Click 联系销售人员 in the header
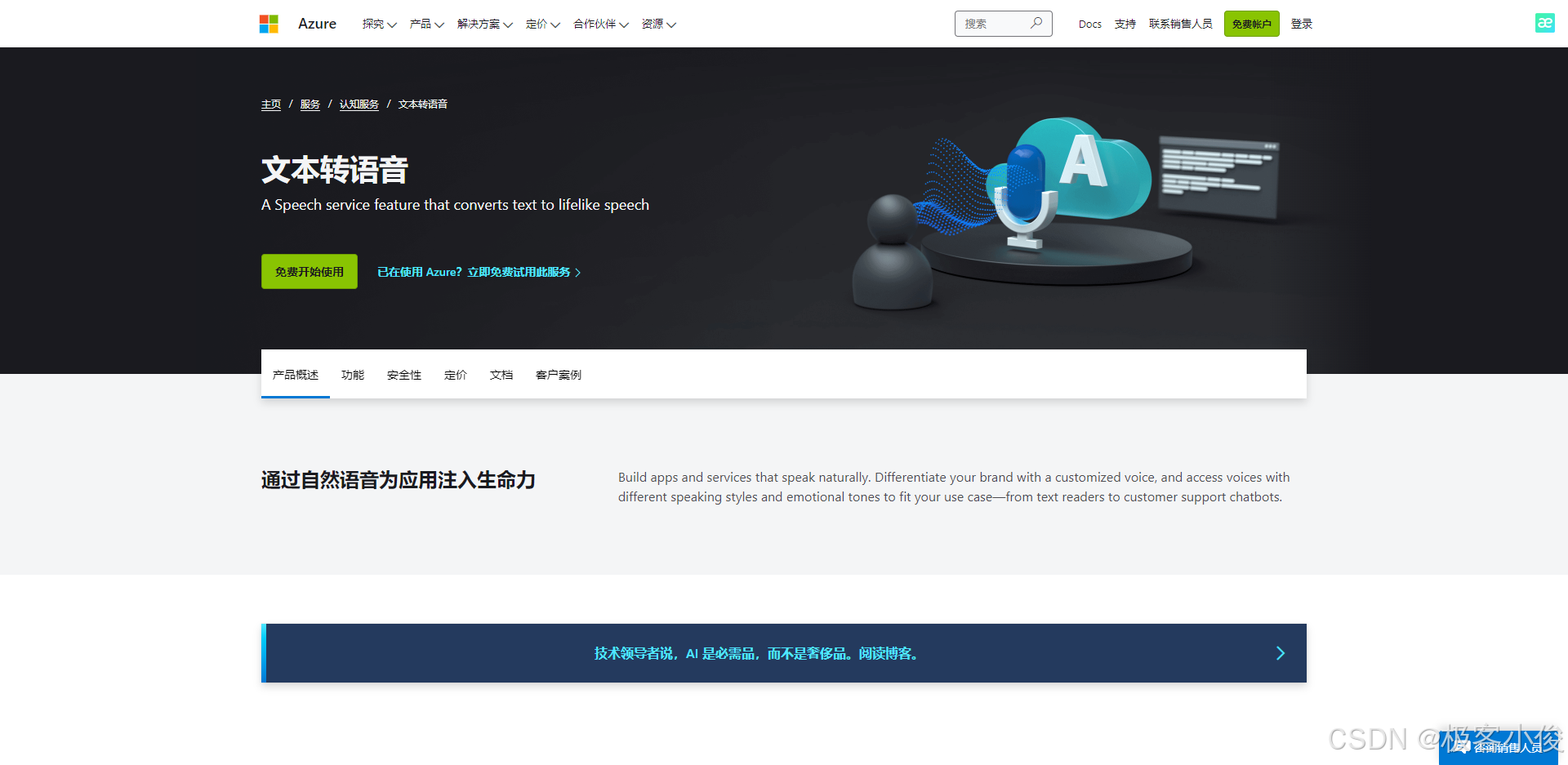This screenshot has width=1568, height=765. pyautogui.click(x=1180, y=24)
